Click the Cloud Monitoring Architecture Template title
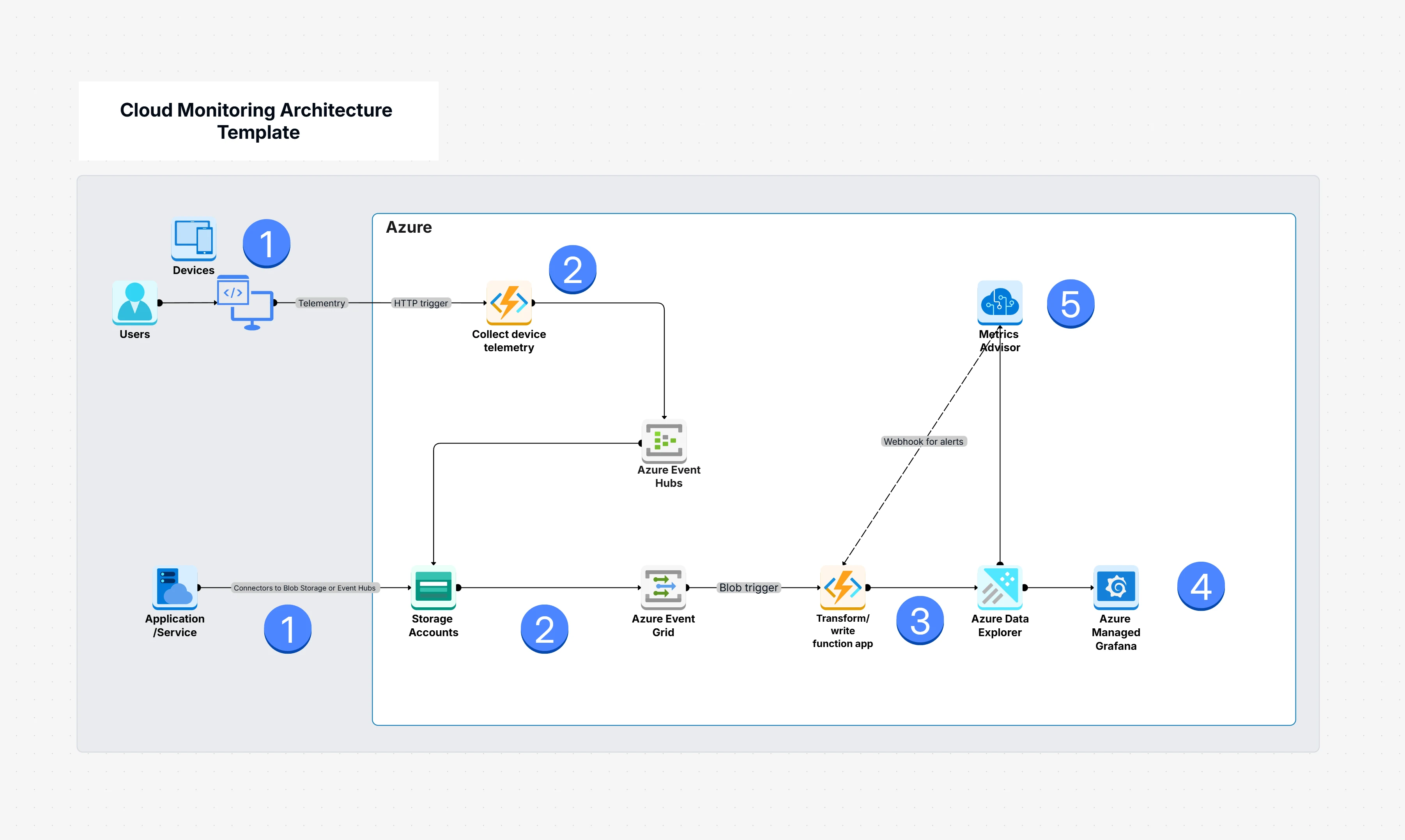The height and width of the screenshot is (840, 1405). click(x=257, y=121)
